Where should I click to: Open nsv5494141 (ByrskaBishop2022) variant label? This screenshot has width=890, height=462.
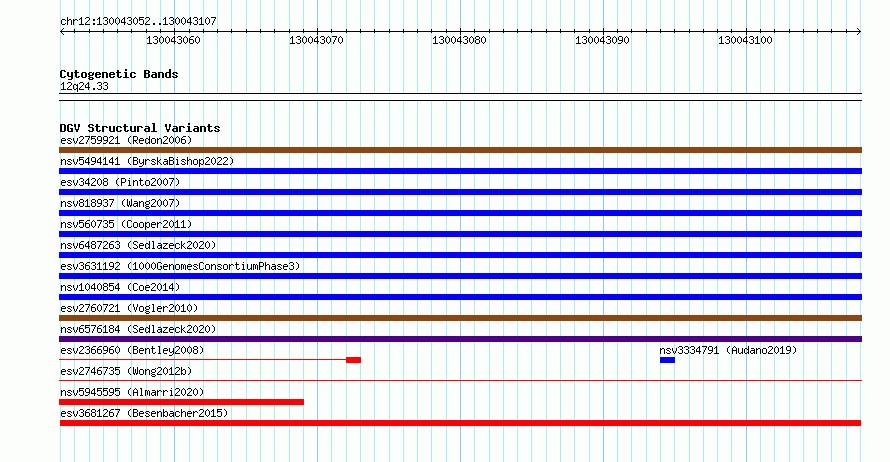[147, 161]
